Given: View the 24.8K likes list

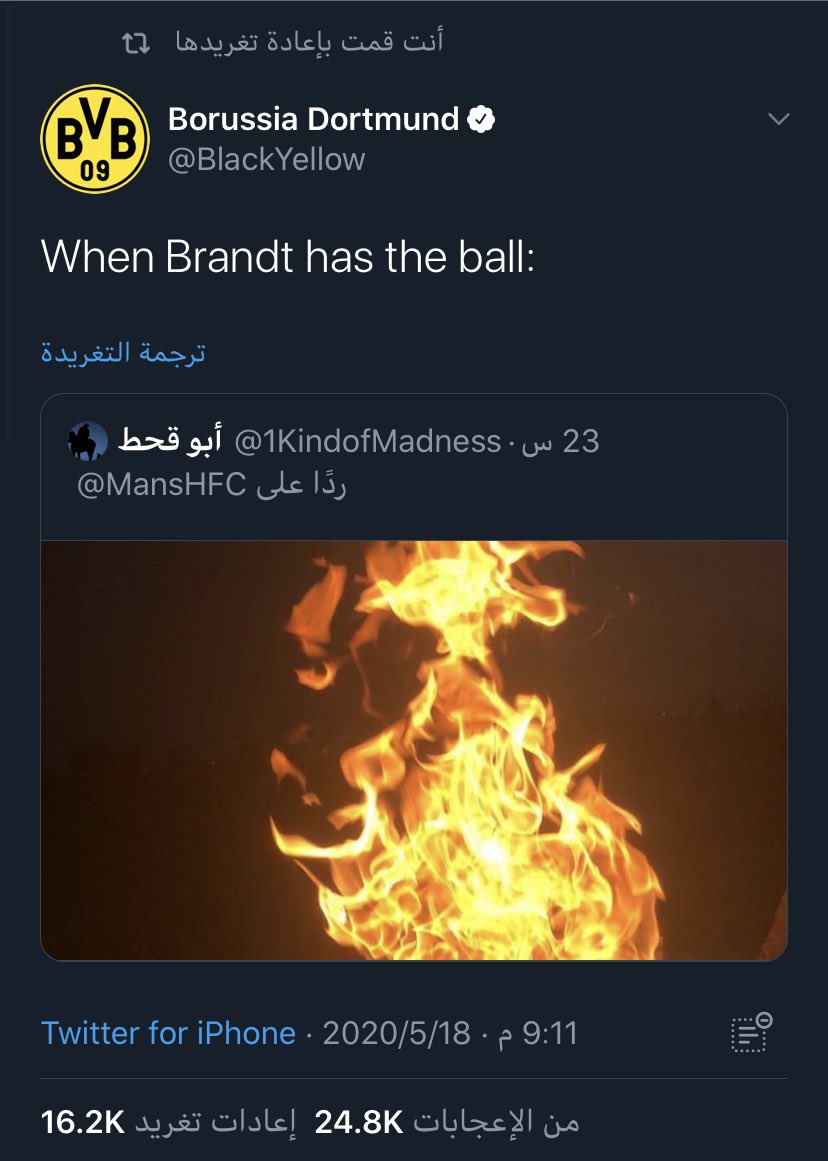Looking at the screenshot, I should pos(447,1122).
